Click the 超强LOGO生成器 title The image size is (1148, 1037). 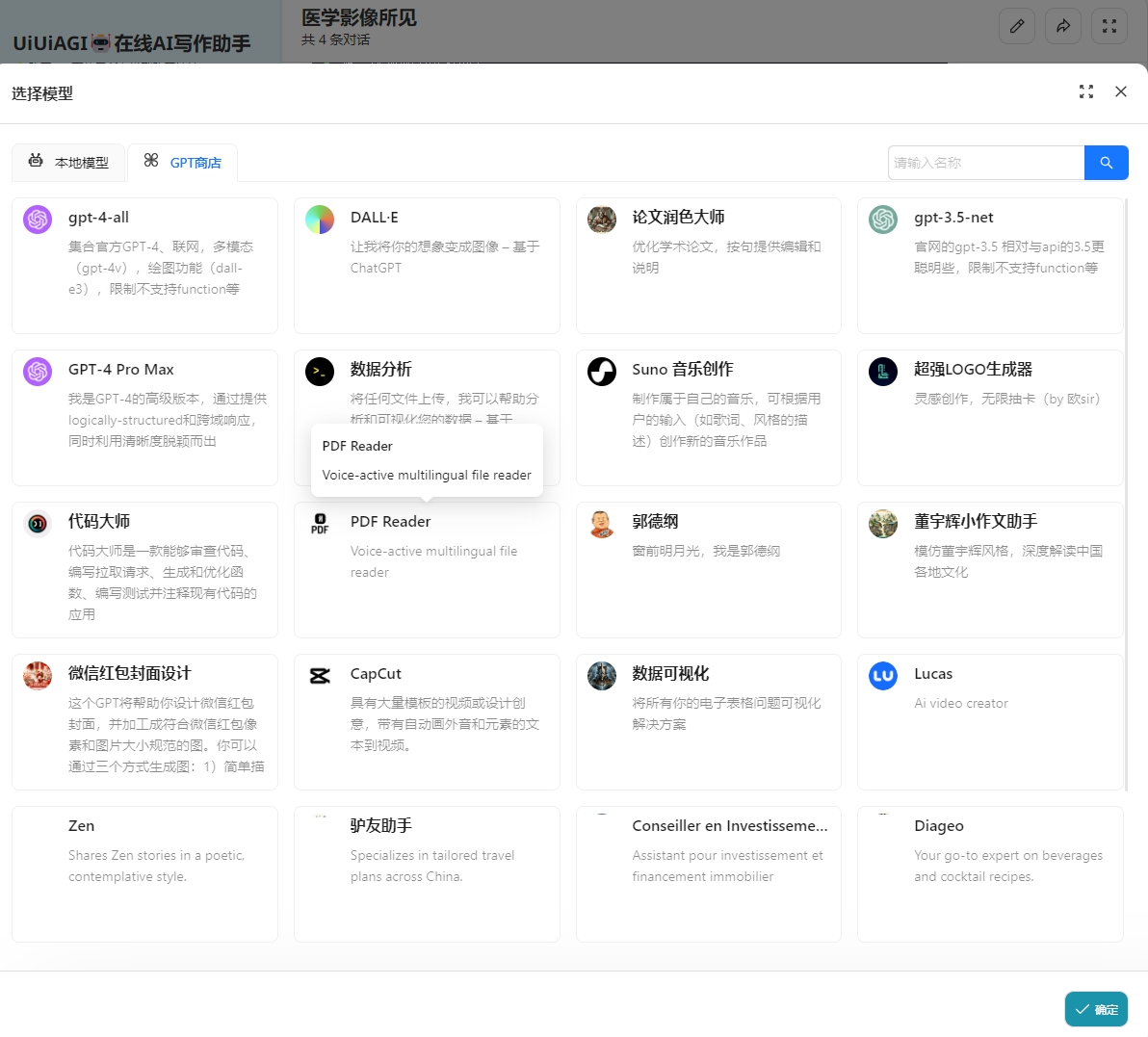(973, 370)
